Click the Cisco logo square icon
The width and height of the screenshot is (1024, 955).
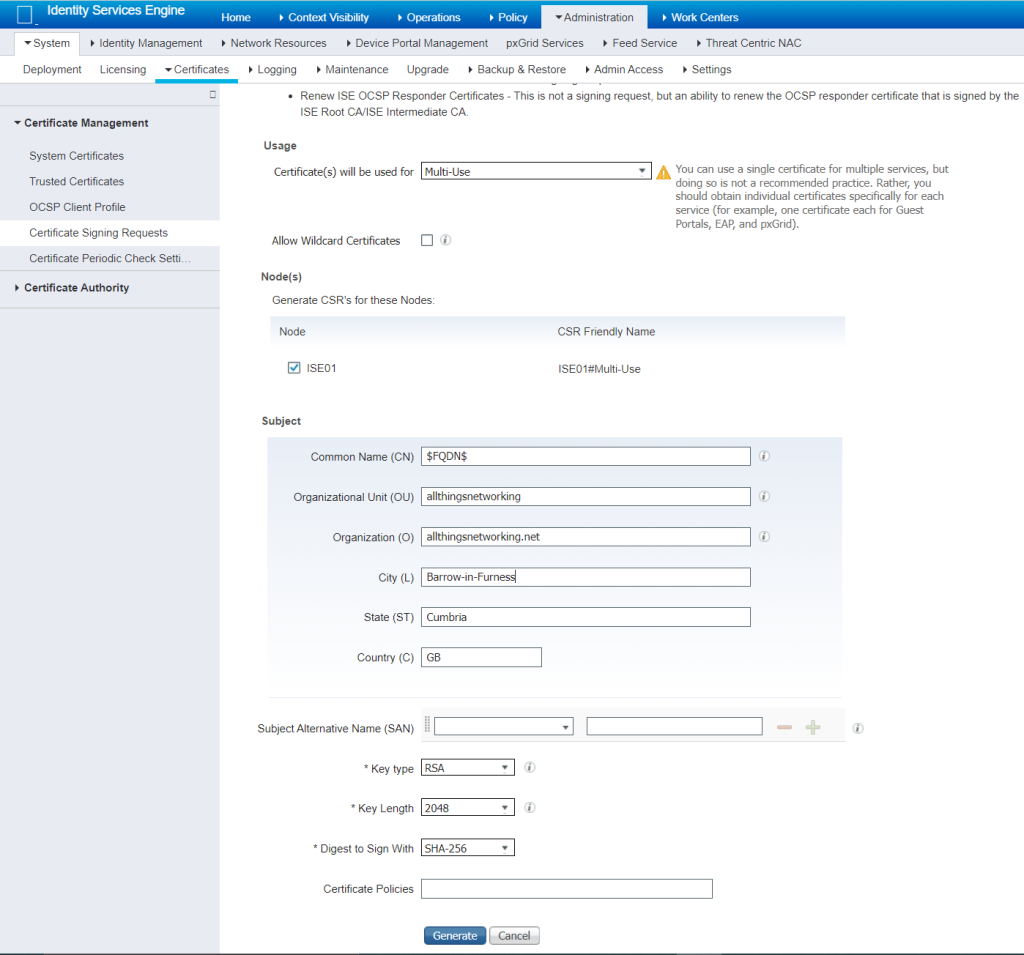point(24,14)
